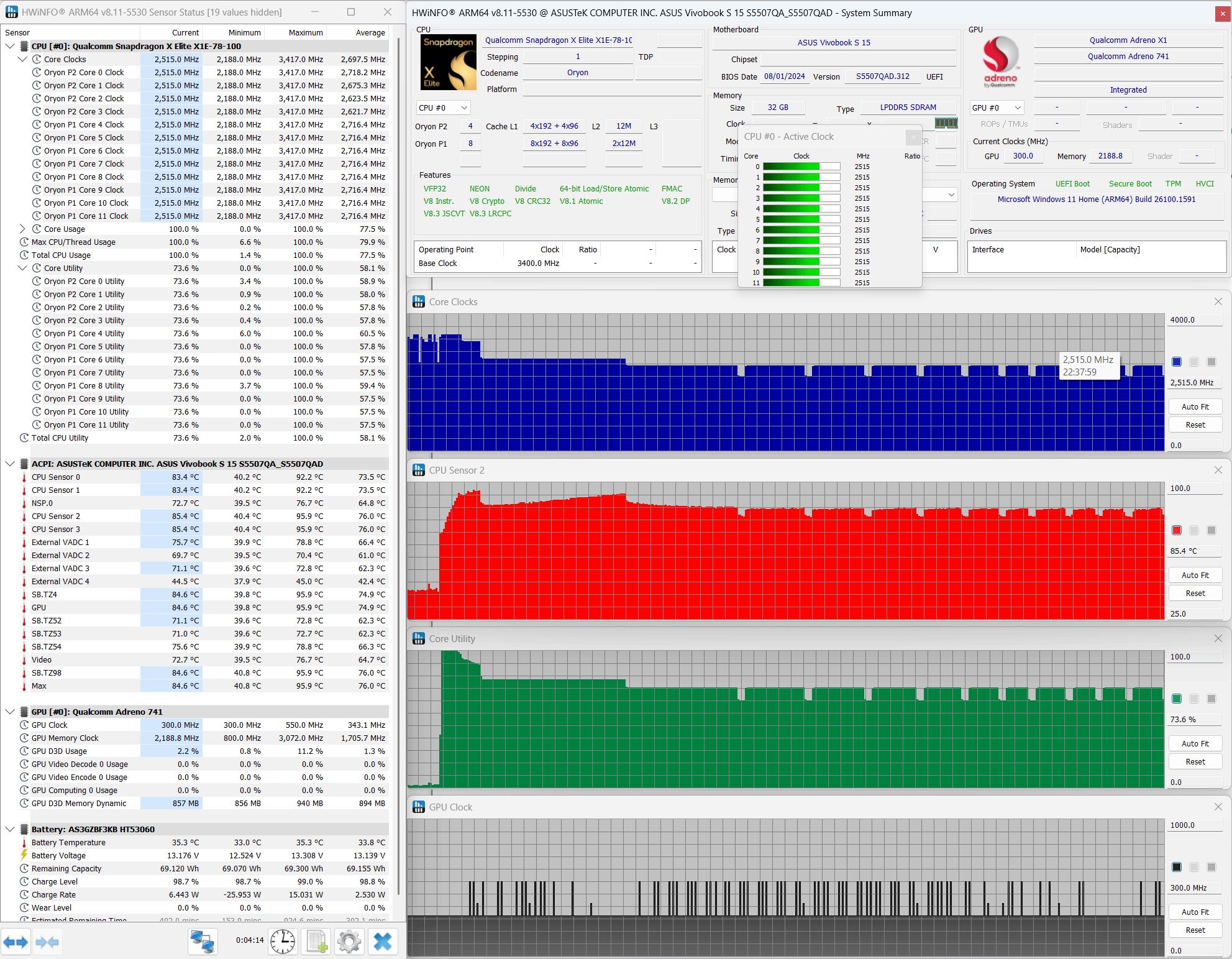The image size is (1232, 959).
Task: Click the clock icon beside GPU Memory Clock
Action: coord(24,738)
